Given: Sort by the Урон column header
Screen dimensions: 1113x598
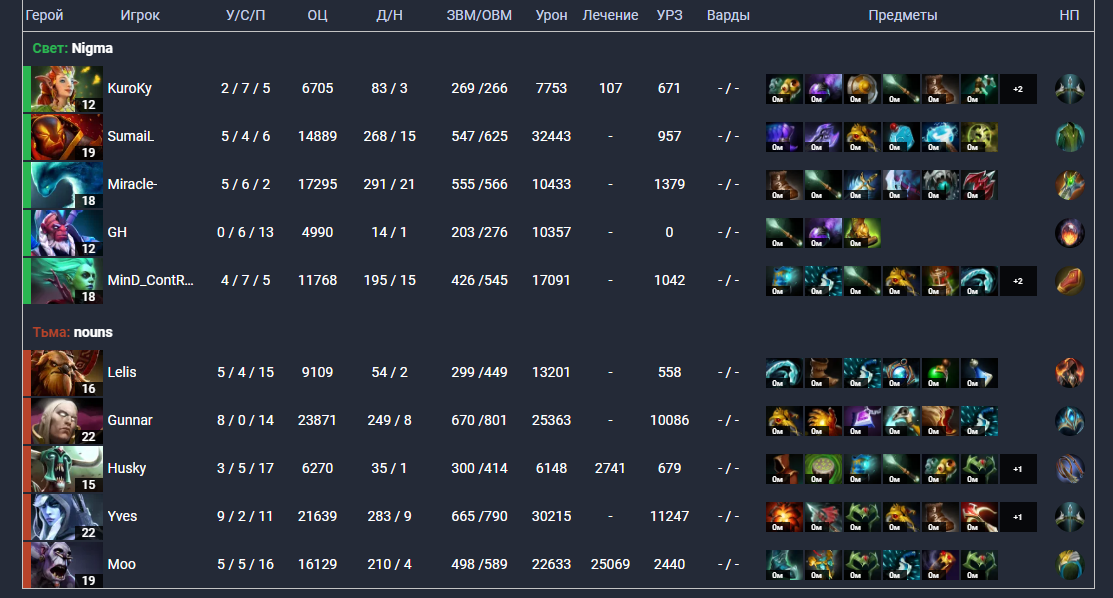Looking at the screenshot, I should click(x=552, y=16).
